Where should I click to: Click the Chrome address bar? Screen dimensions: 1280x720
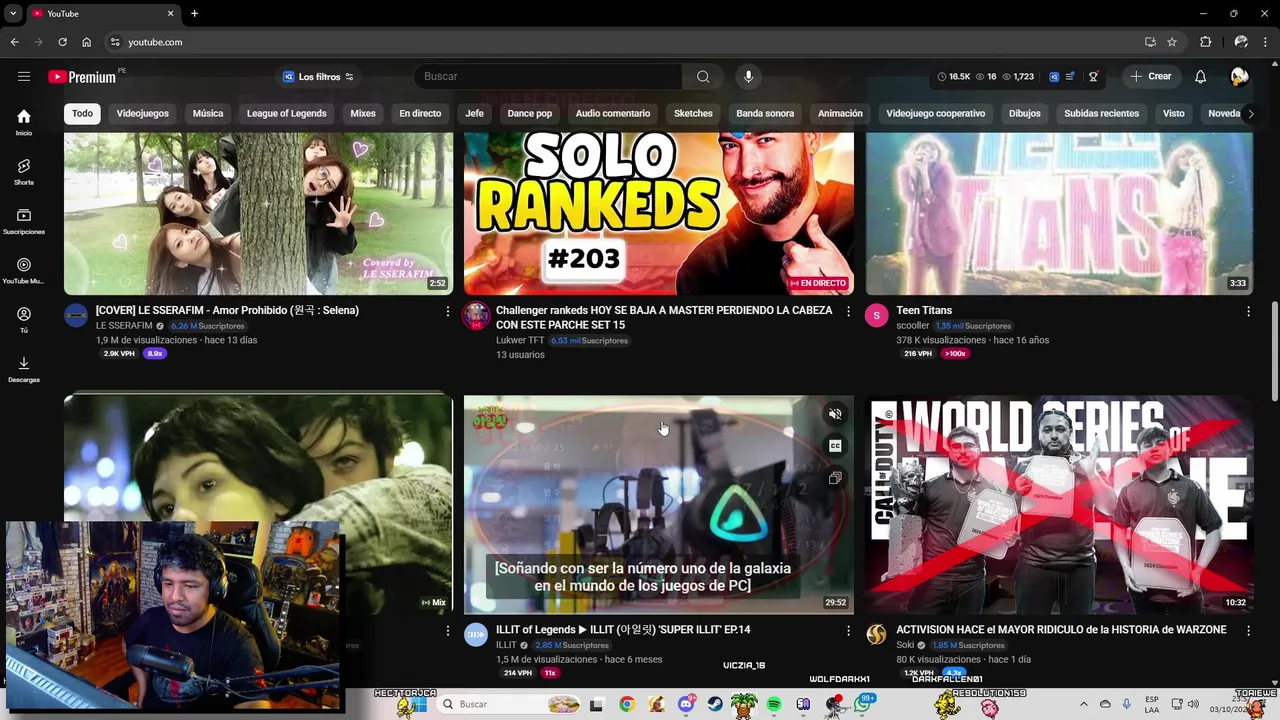pyautogui.click(x=630, y=42)
